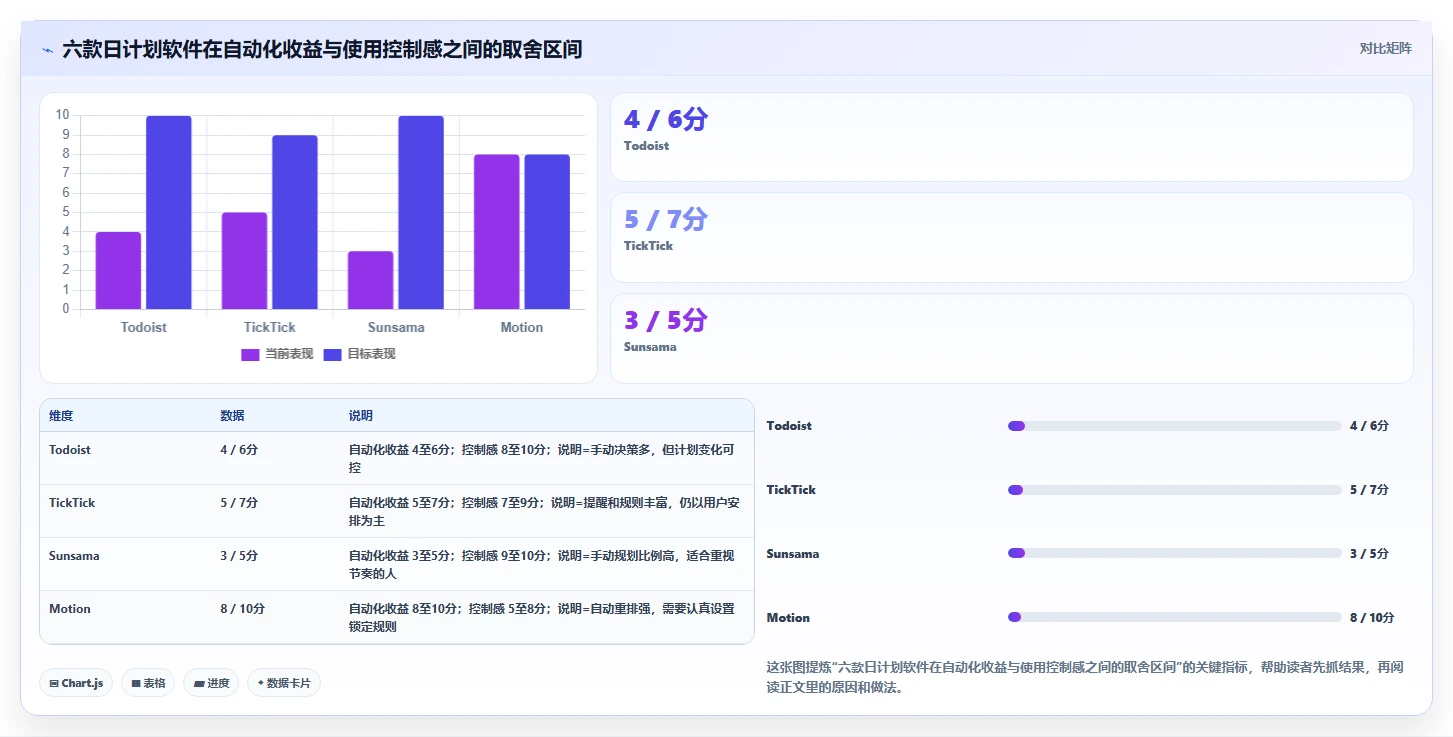Click the 8 / 10分 progress value
The width and height of the screenshot is (1453, 737).
pos(1372,618)
